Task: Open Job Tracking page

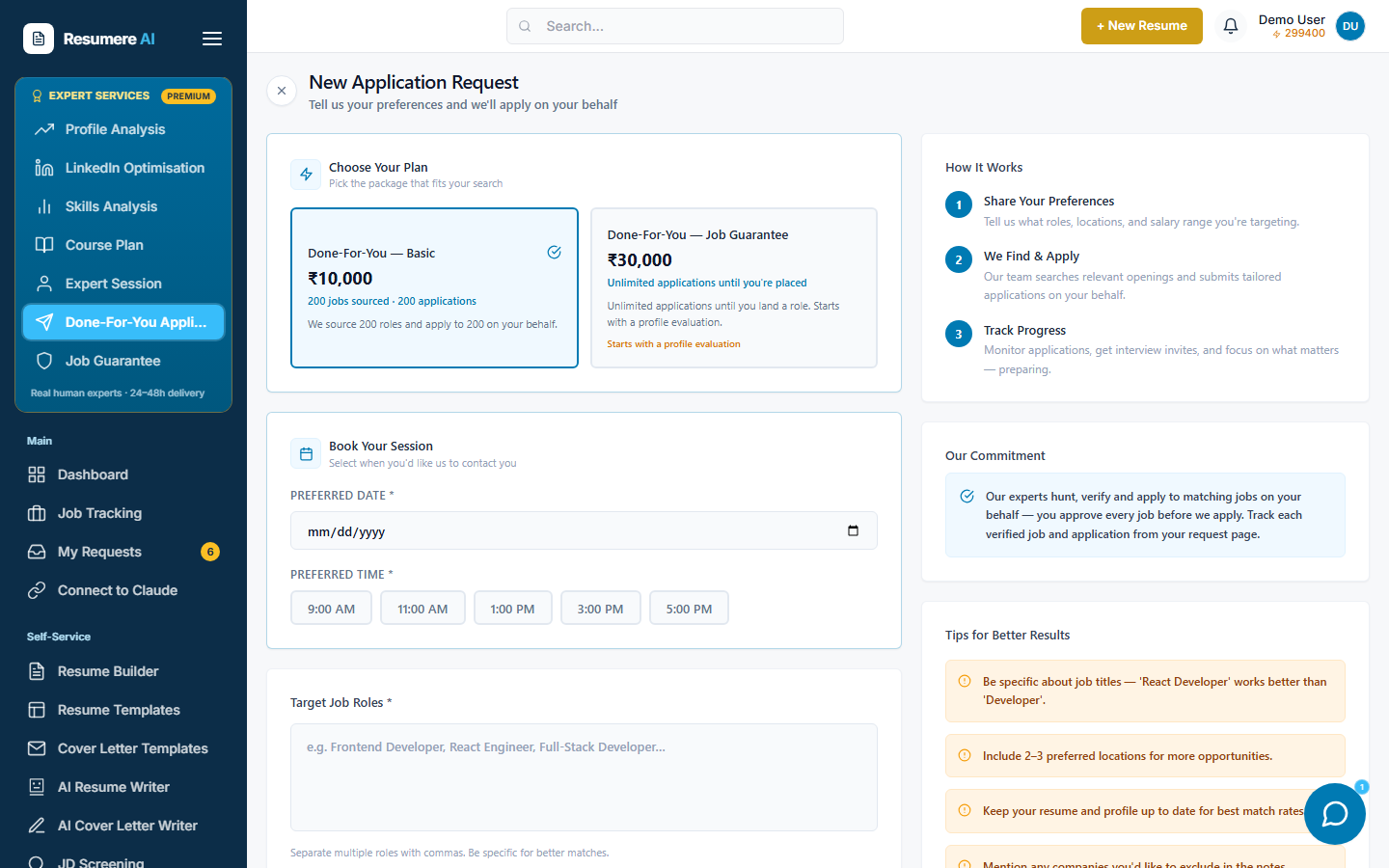Action: (x=123, y=513)
